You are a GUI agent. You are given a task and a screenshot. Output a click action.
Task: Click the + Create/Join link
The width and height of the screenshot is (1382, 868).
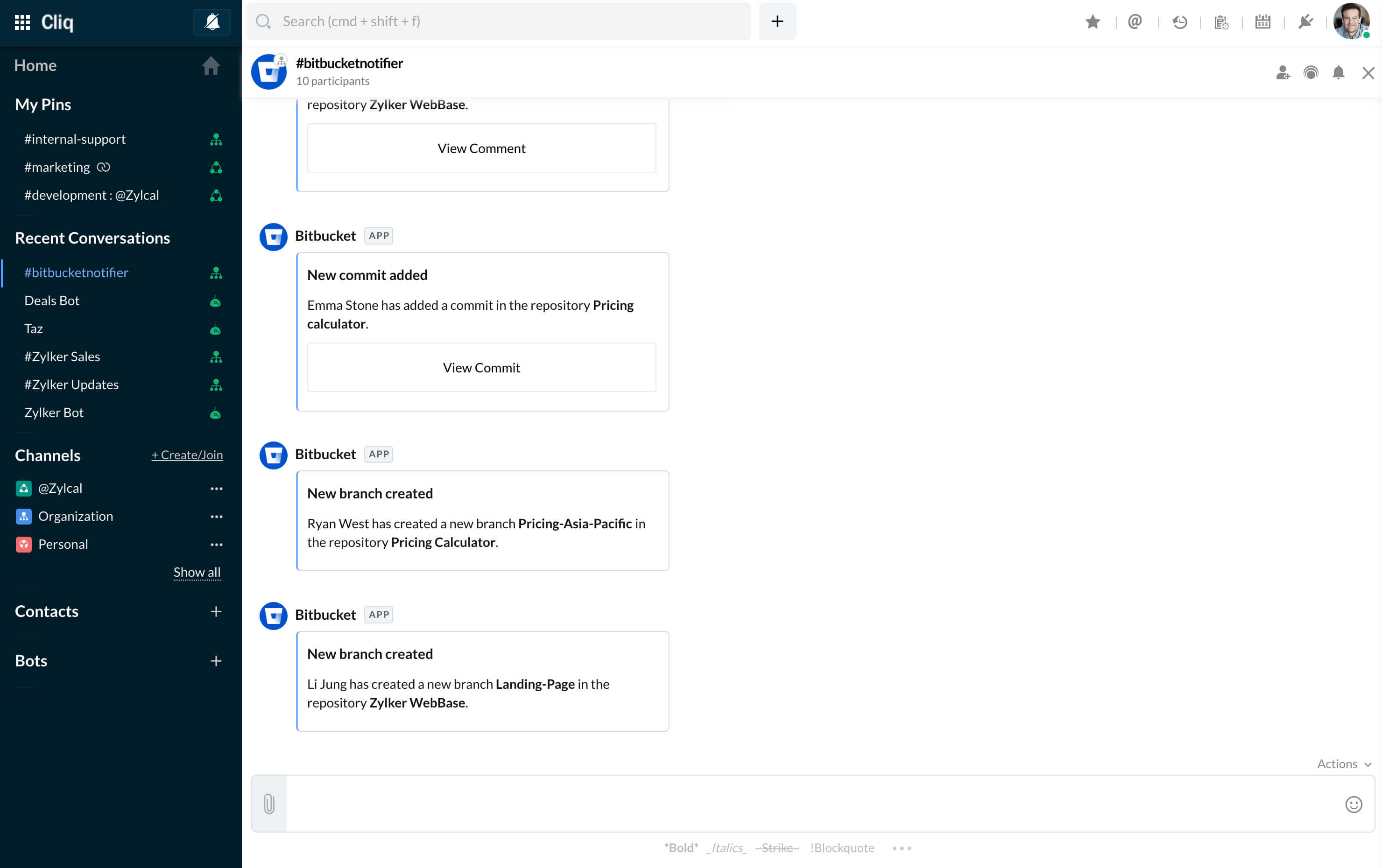(x=187, y=455)
